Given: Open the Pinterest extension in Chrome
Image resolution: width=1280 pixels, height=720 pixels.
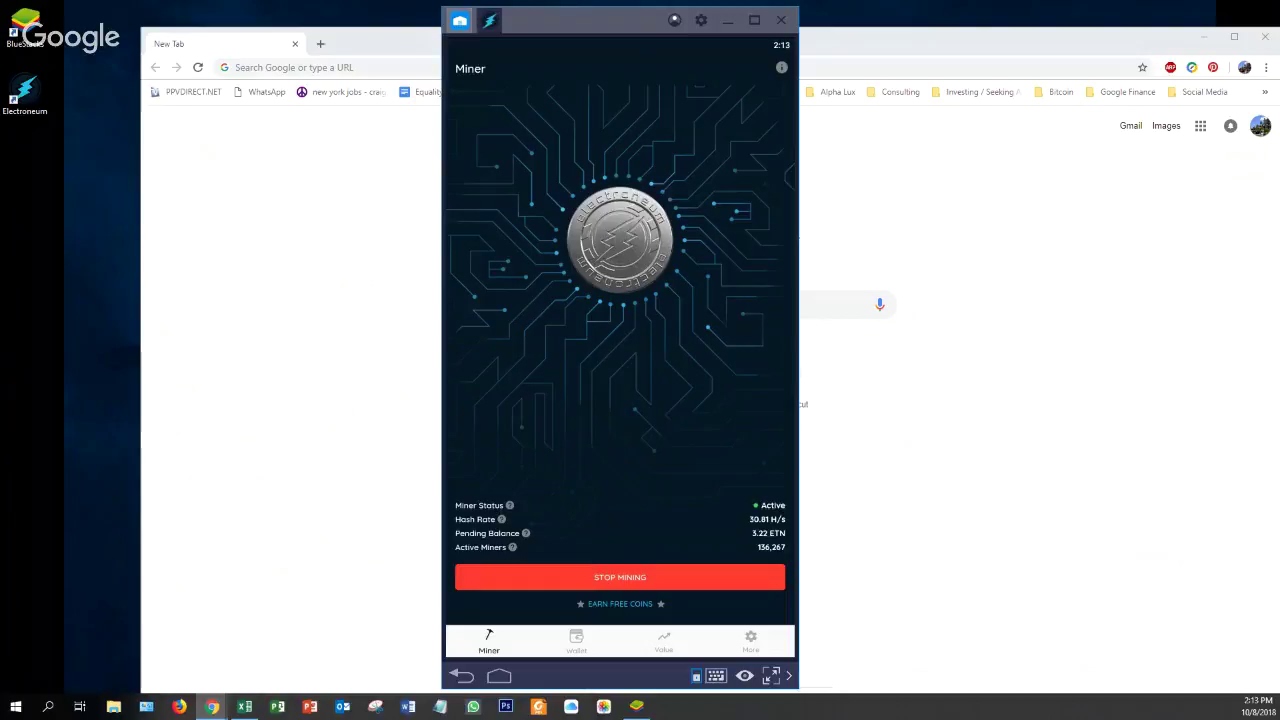Looking at the screenshot, I should [1213, 67].
